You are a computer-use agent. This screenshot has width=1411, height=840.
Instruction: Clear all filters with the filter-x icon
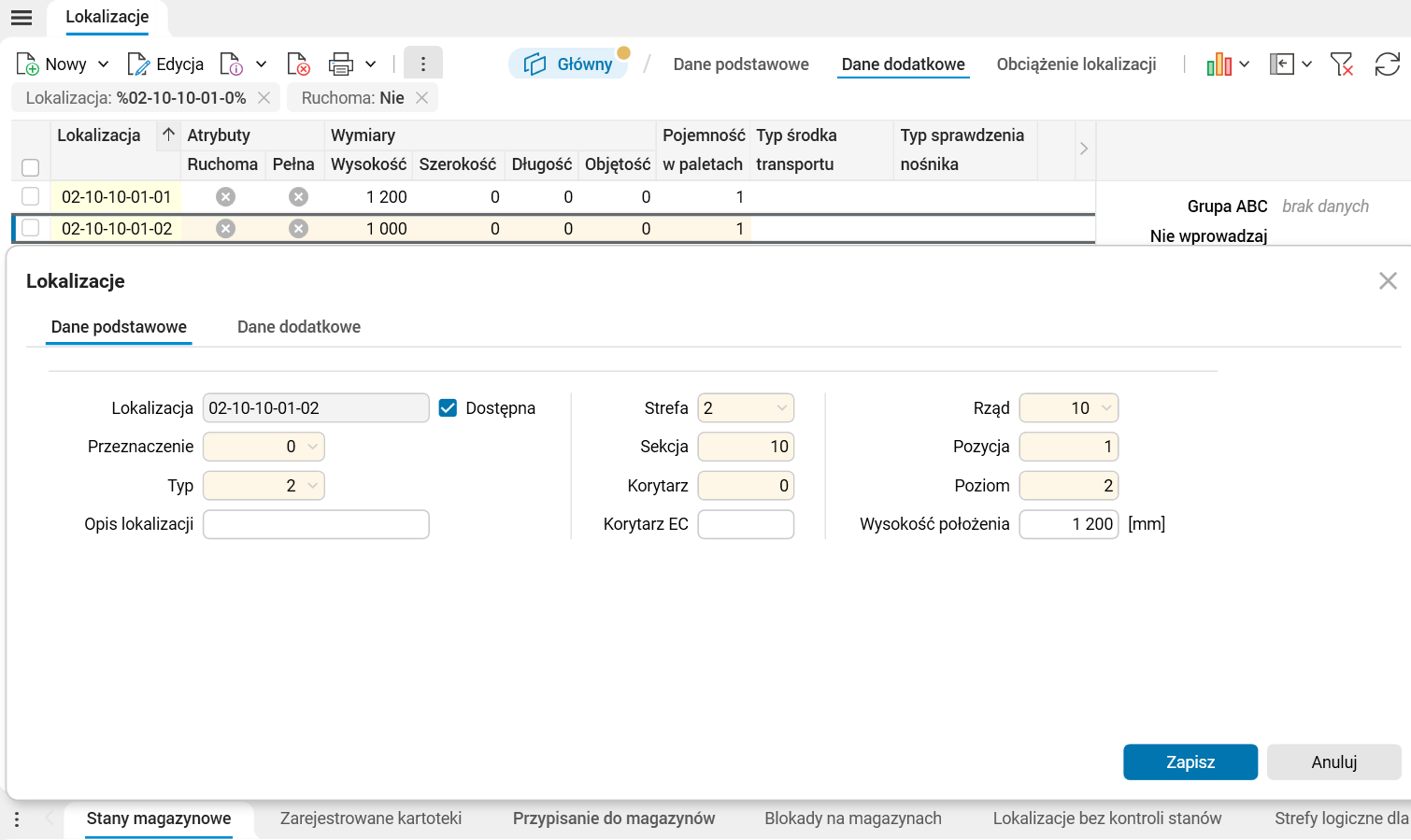[x=1343, y=64]
